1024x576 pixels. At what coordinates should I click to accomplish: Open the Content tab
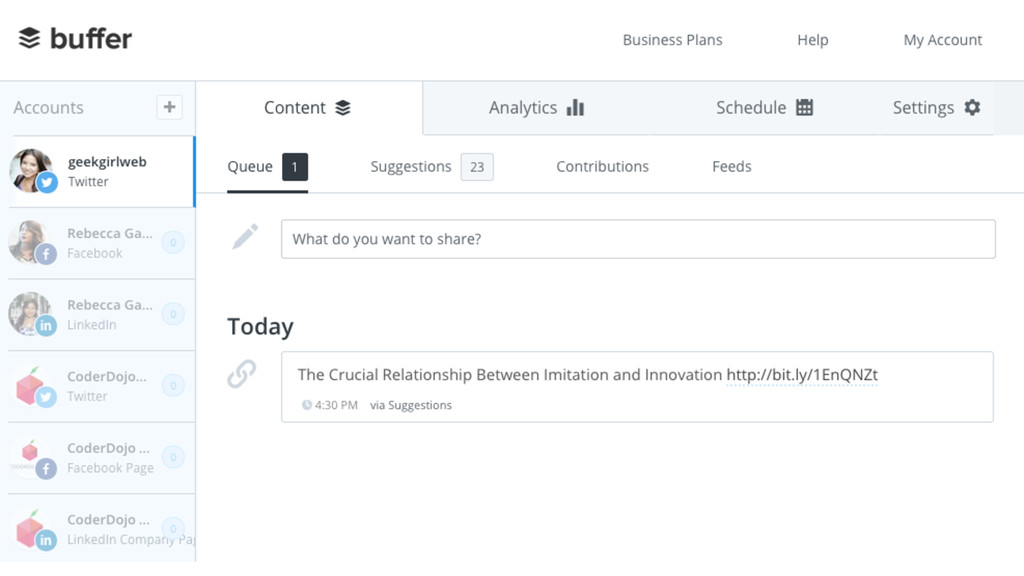pos(309,108)
